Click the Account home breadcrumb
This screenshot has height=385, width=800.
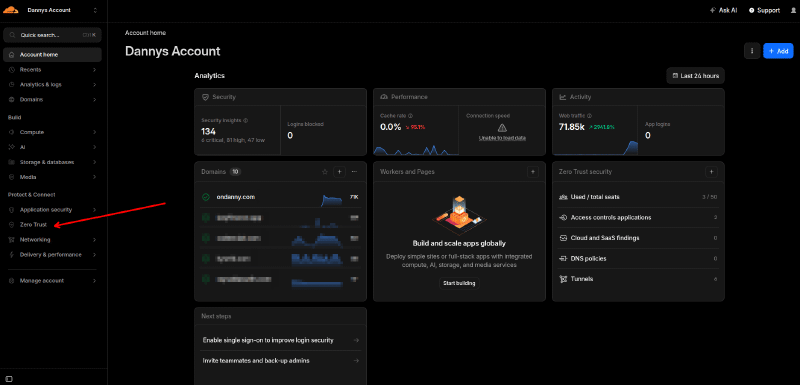[x=145, y=33]
